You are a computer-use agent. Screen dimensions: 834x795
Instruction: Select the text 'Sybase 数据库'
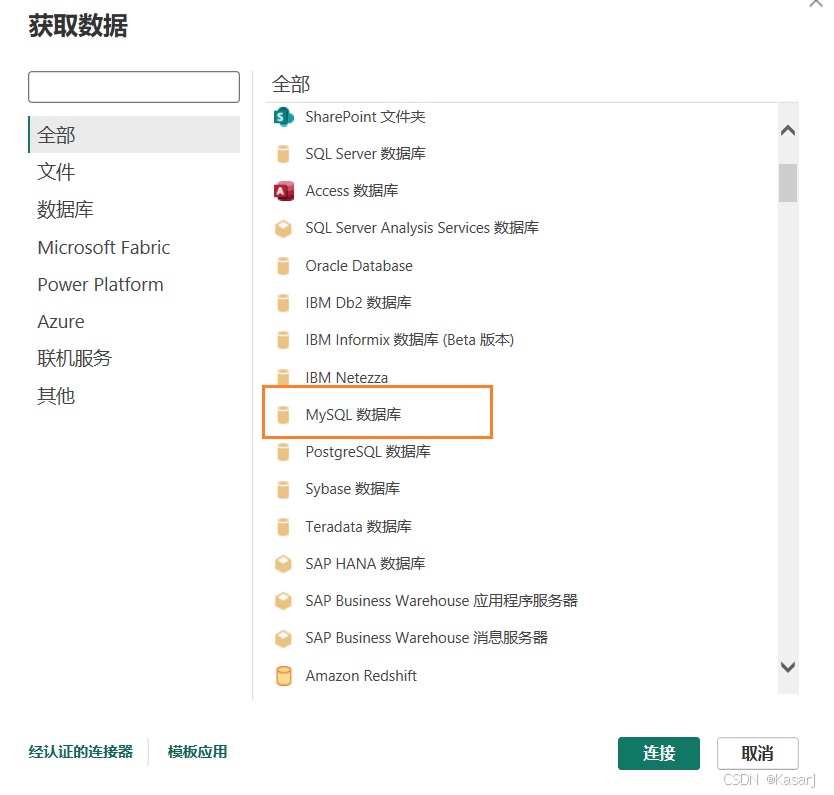tap(353, 489)
